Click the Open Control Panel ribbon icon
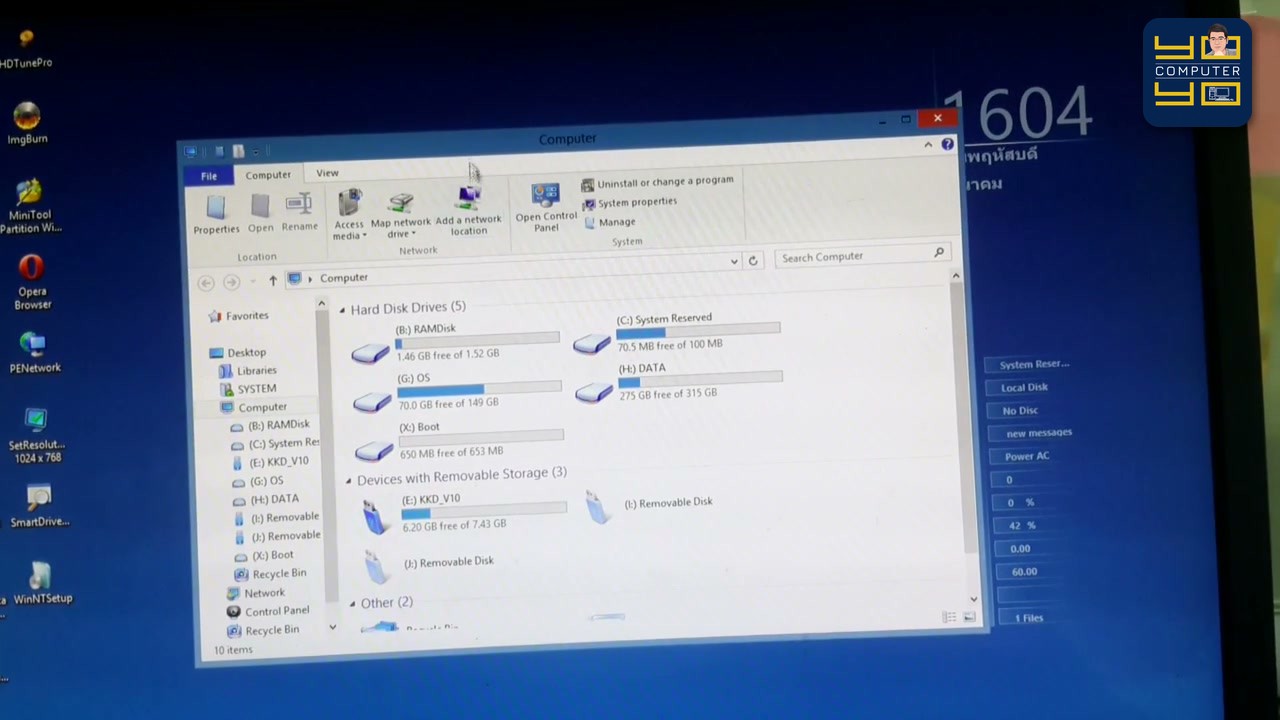Image resolution: width=1280 pixels, height=720 pixels. pyautogui.click(x=546, y=207)
